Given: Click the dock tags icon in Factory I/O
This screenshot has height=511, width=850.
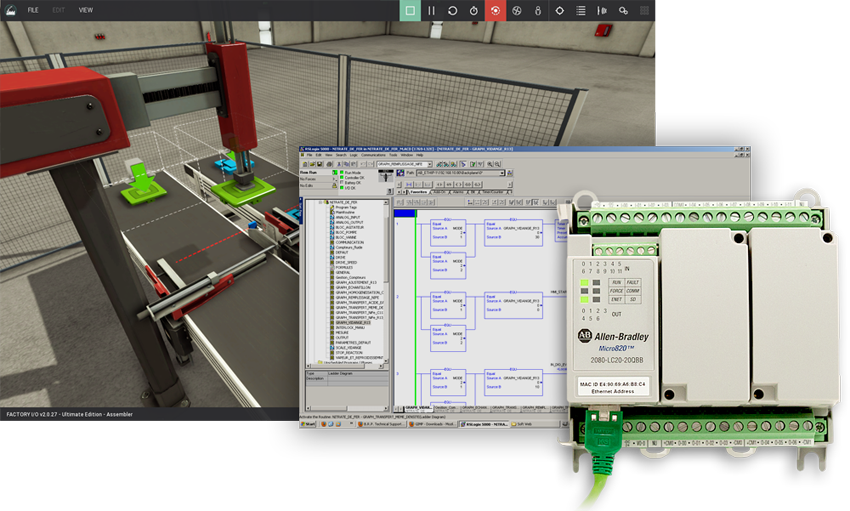Looking at the screenshot, I should [x=602, y=10].
